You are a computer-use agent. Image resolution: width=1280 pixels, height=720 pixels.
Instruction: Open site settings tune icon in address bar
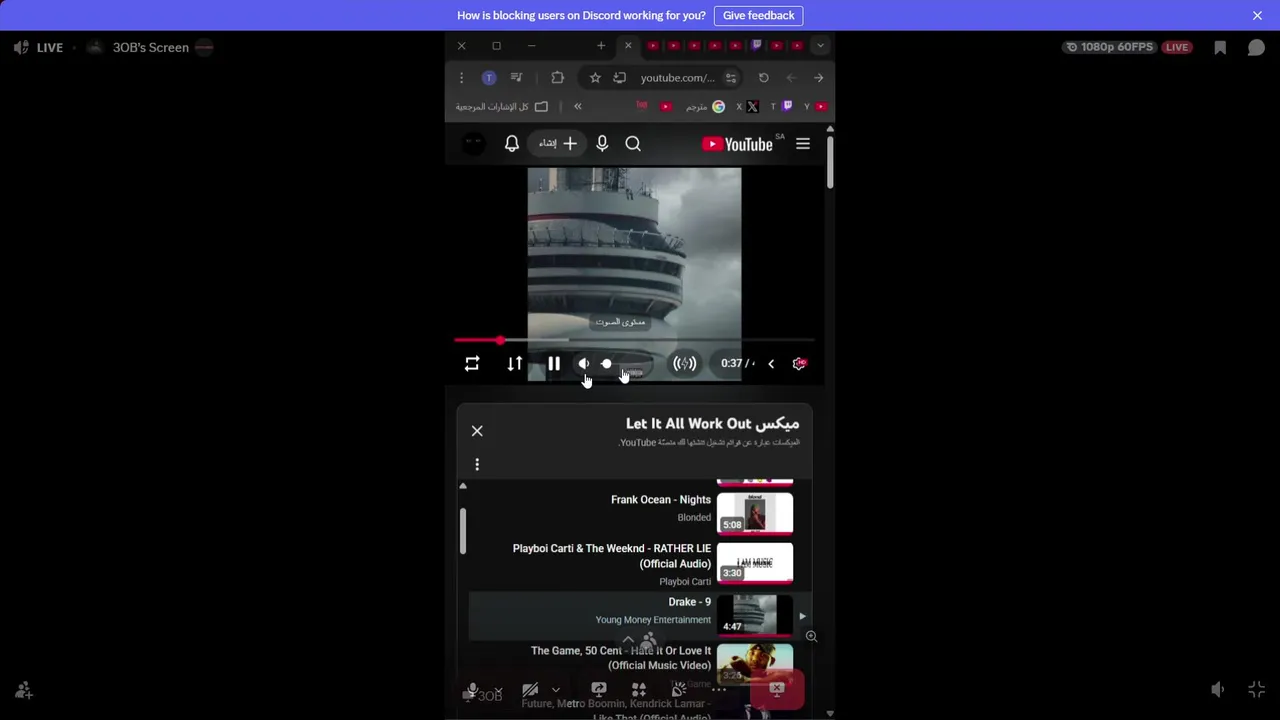coord(731,78)
